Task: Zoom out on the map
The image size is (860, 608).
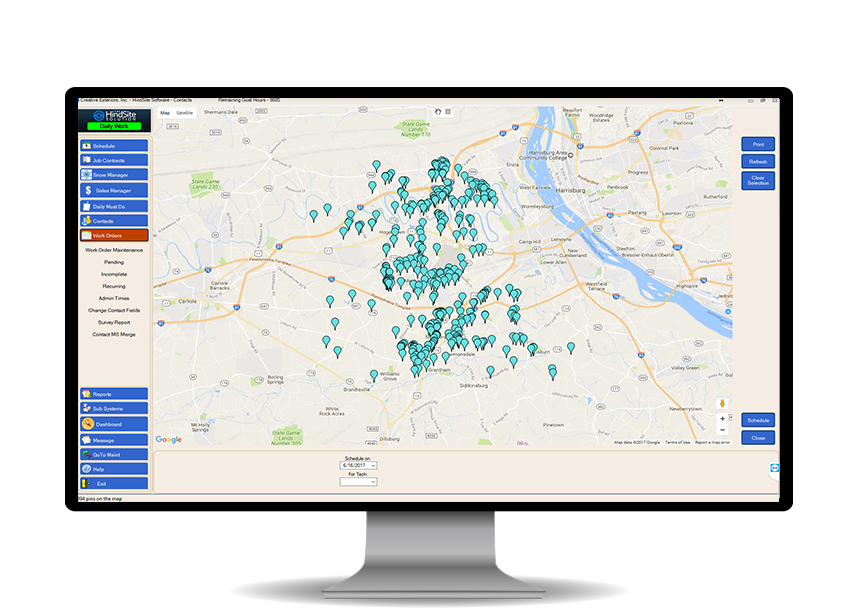Action: click(x=722, y=430)
